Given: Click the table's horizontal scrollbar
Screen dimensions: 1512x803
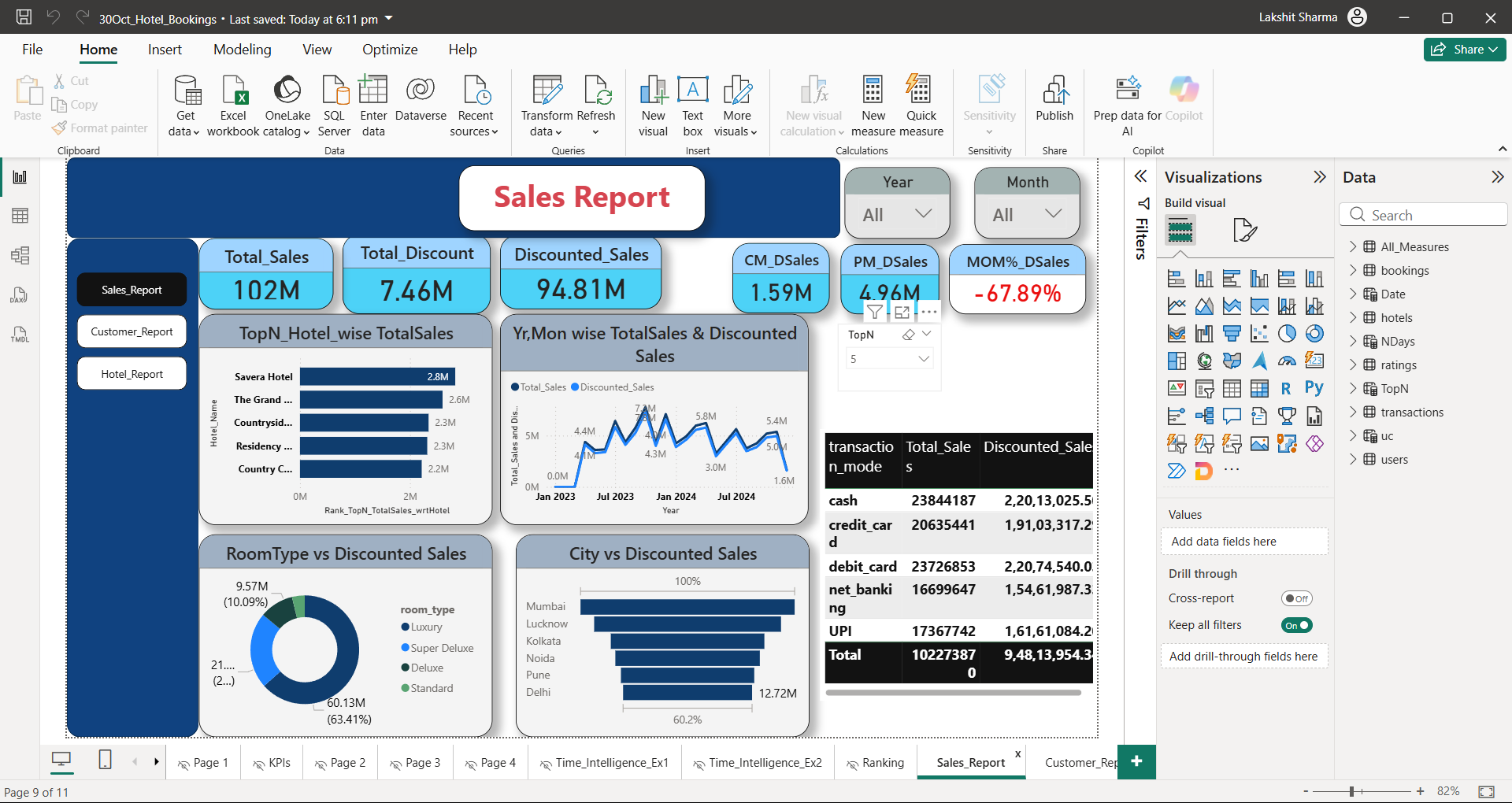Looking at the screenshot, I should coord(953,693).
